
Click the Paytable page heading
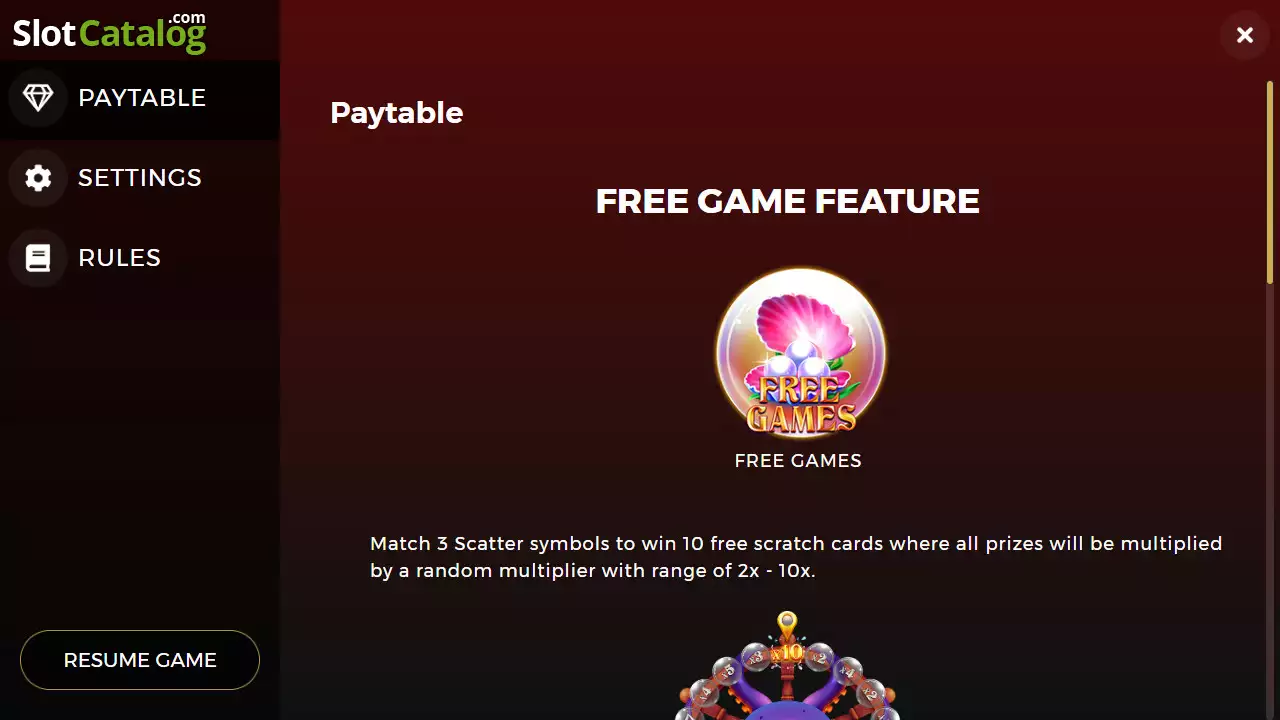point(397,113)
